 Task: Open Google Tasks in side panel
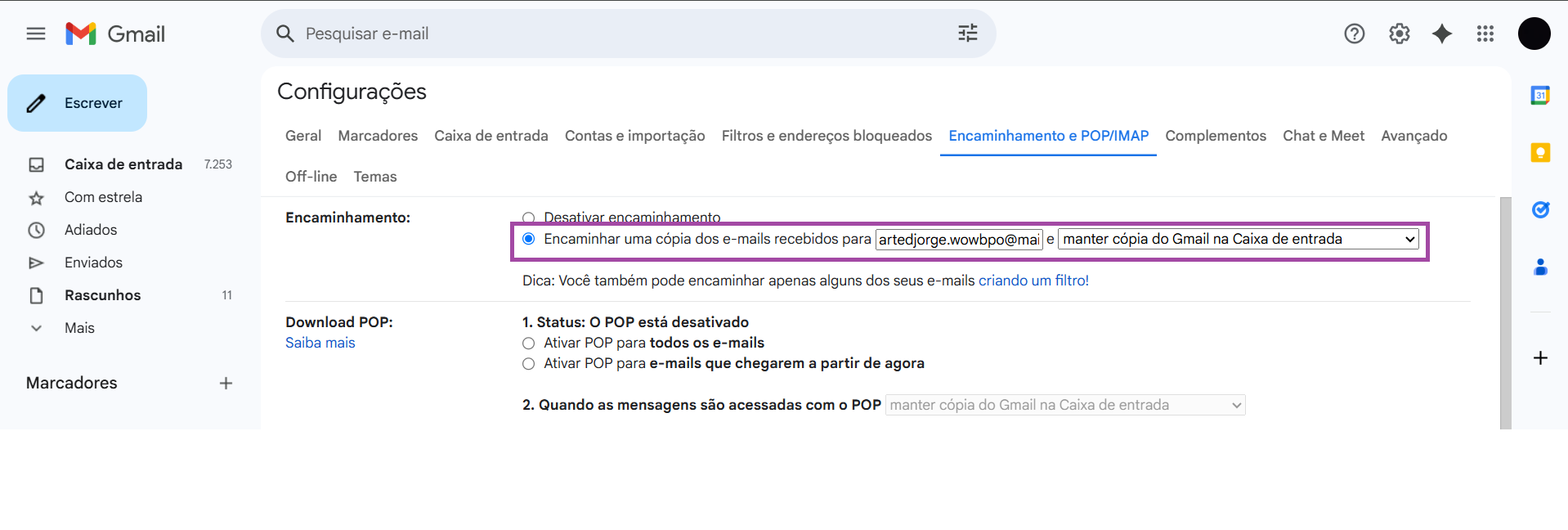coord(1540,210)
